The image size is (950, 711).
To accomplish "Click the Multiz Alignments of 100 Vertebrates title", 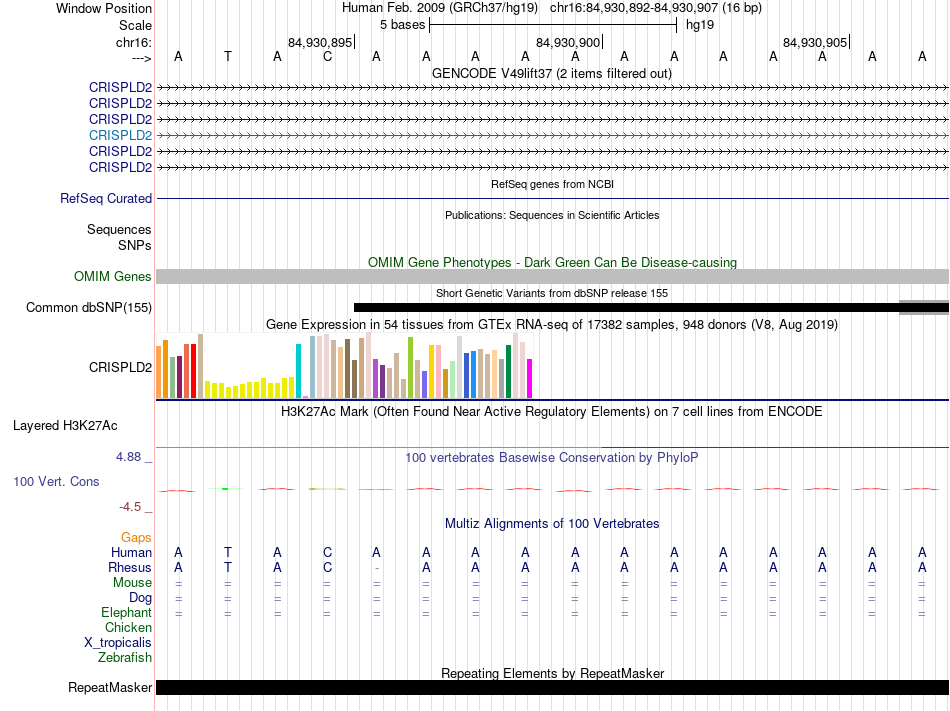I will point(552,524).
